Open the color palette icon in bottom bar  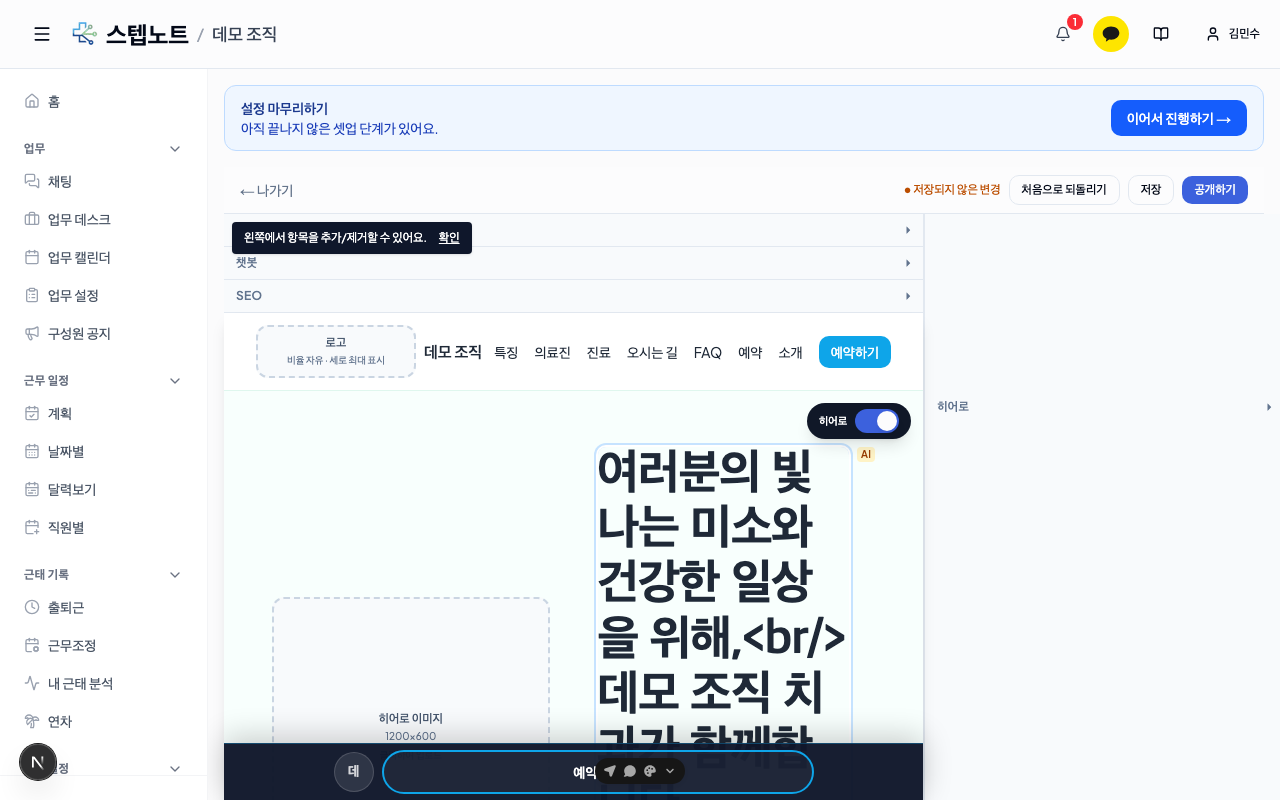click(x=650, y=771)
